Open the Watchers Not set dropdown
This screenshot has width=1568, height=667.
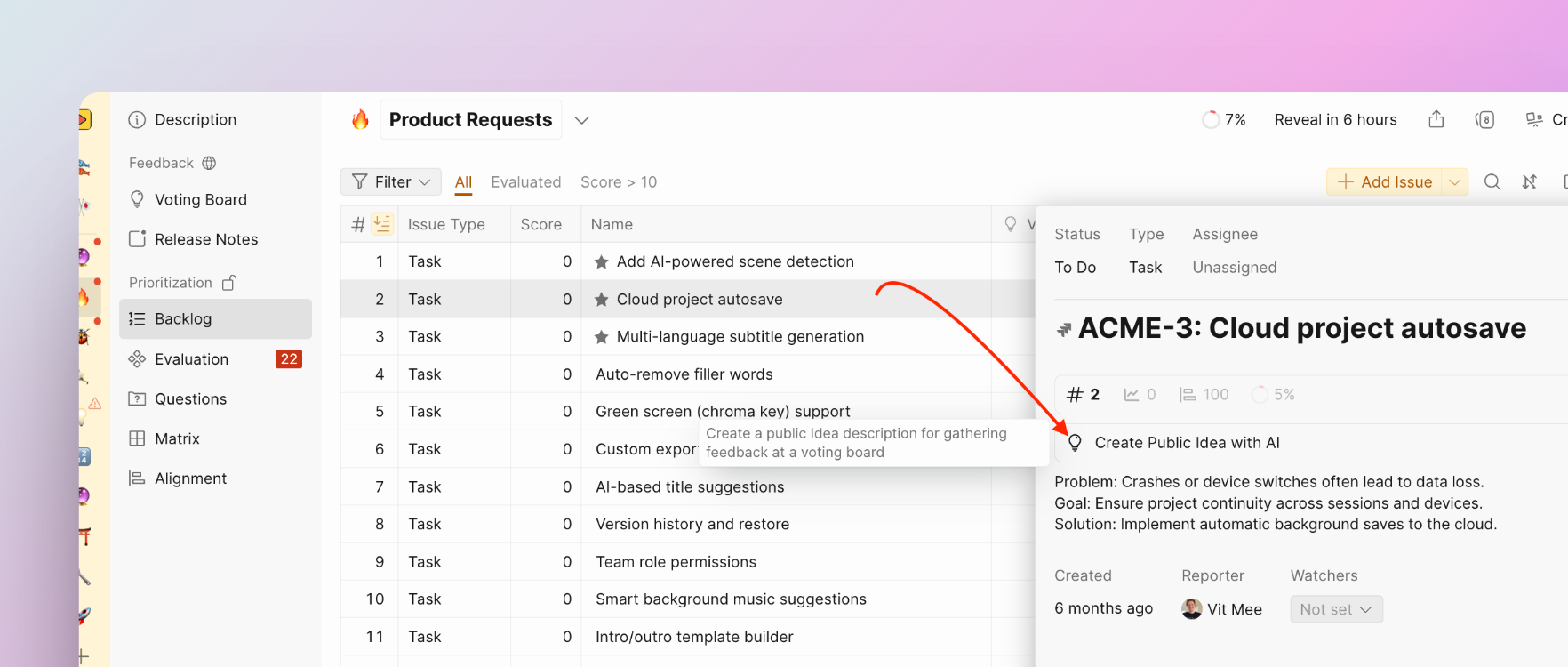[1336, 609]
